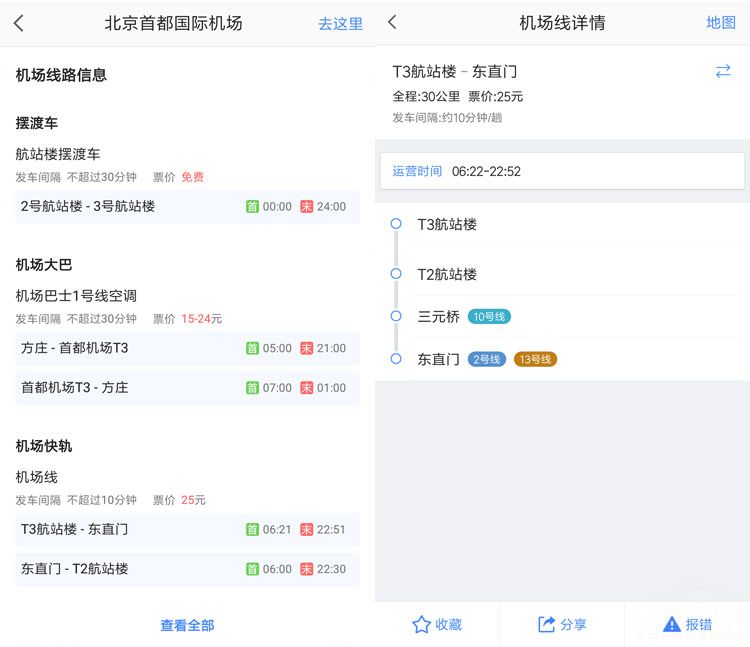The height and width of the screenshot is (647, 750).
Task: Expand list with 查看全部
Action: pos(187,625)
